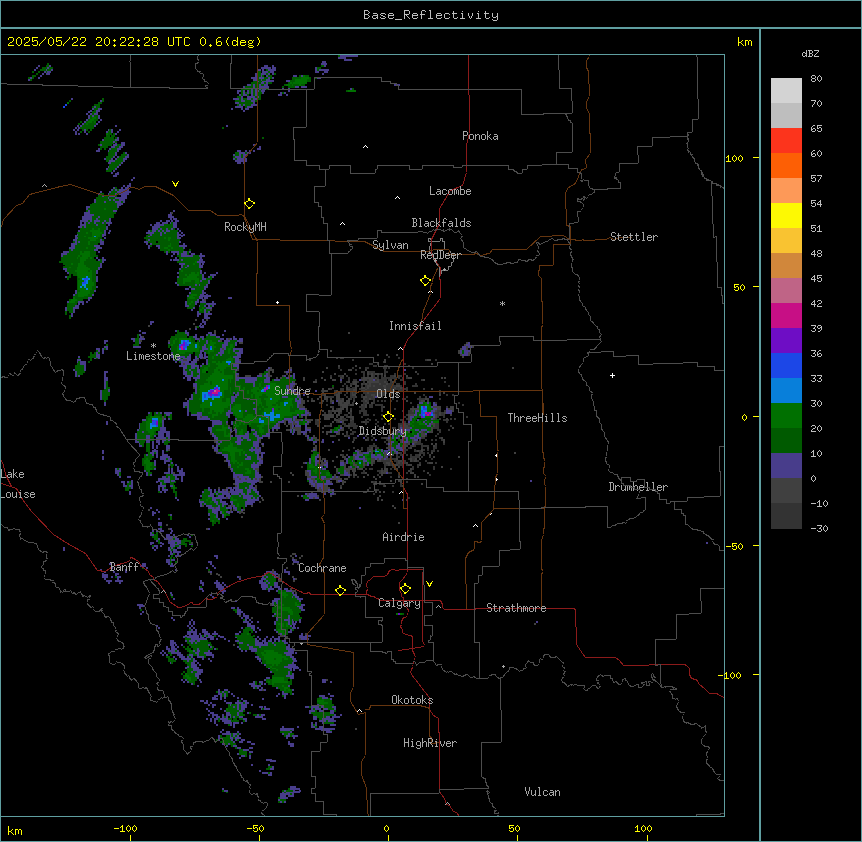Click the Banff label
862x842 pixels.
tap(124, 567)
